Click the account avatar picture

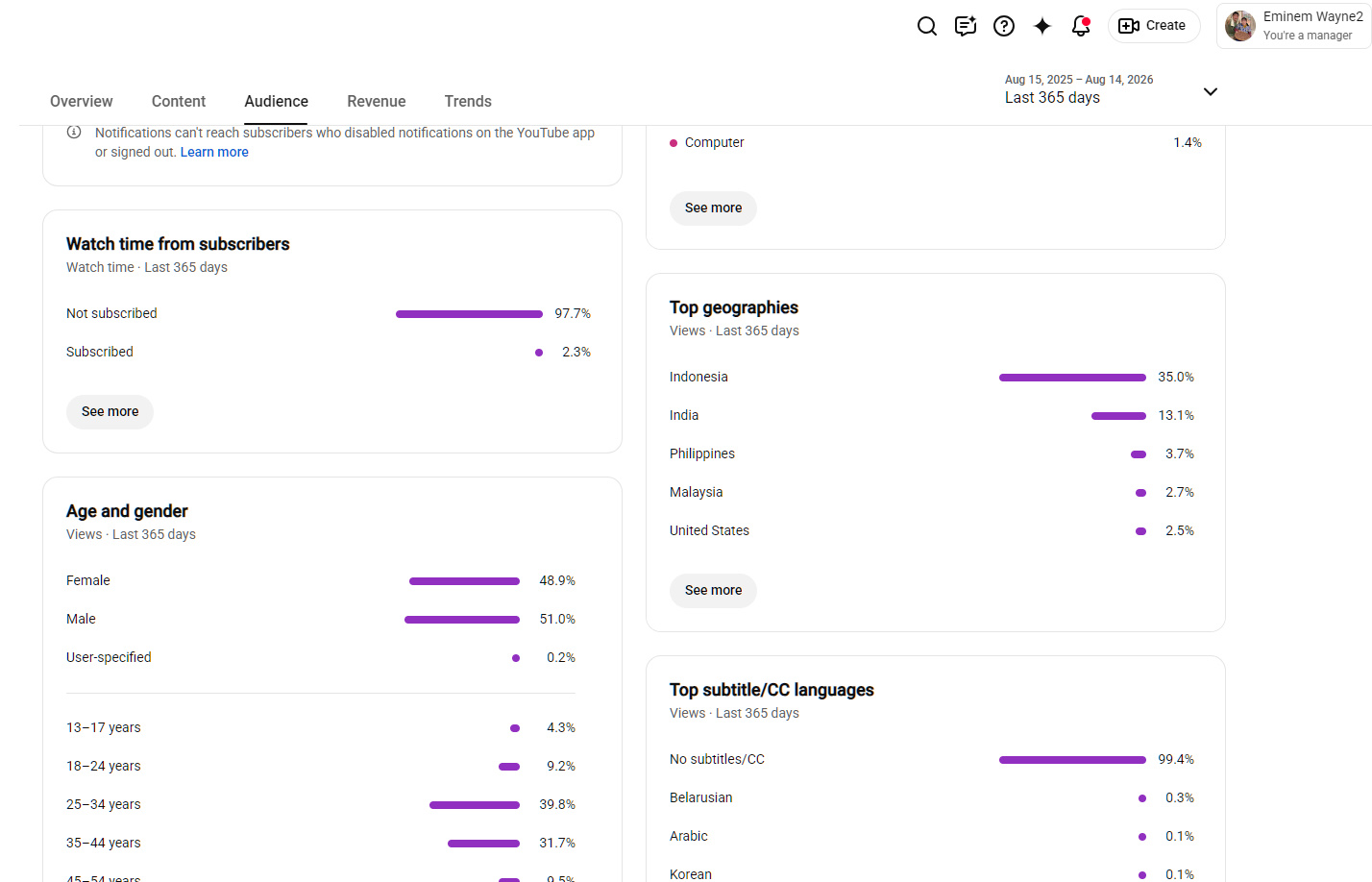click(1240, 26)
